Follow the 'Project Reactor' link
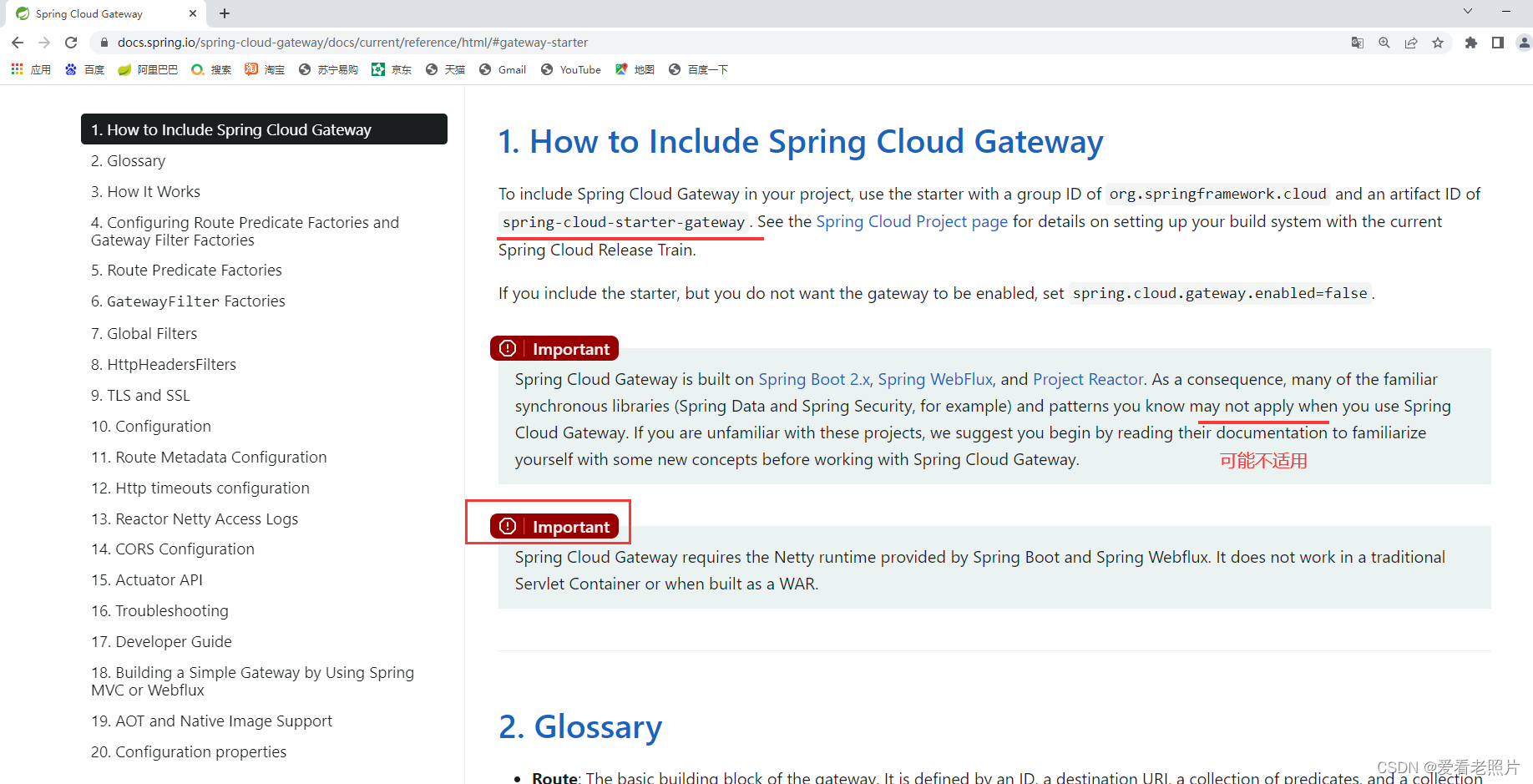This screenshot has width=1533, height=784. (1088, 379)
